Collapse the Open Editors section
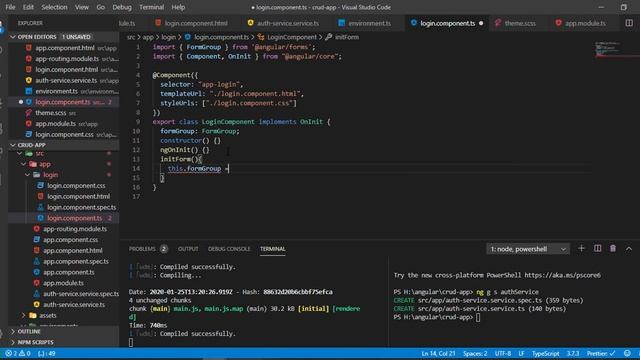Image resolution: width=640 pixels, height=360 pixels. tap(13, 37)
